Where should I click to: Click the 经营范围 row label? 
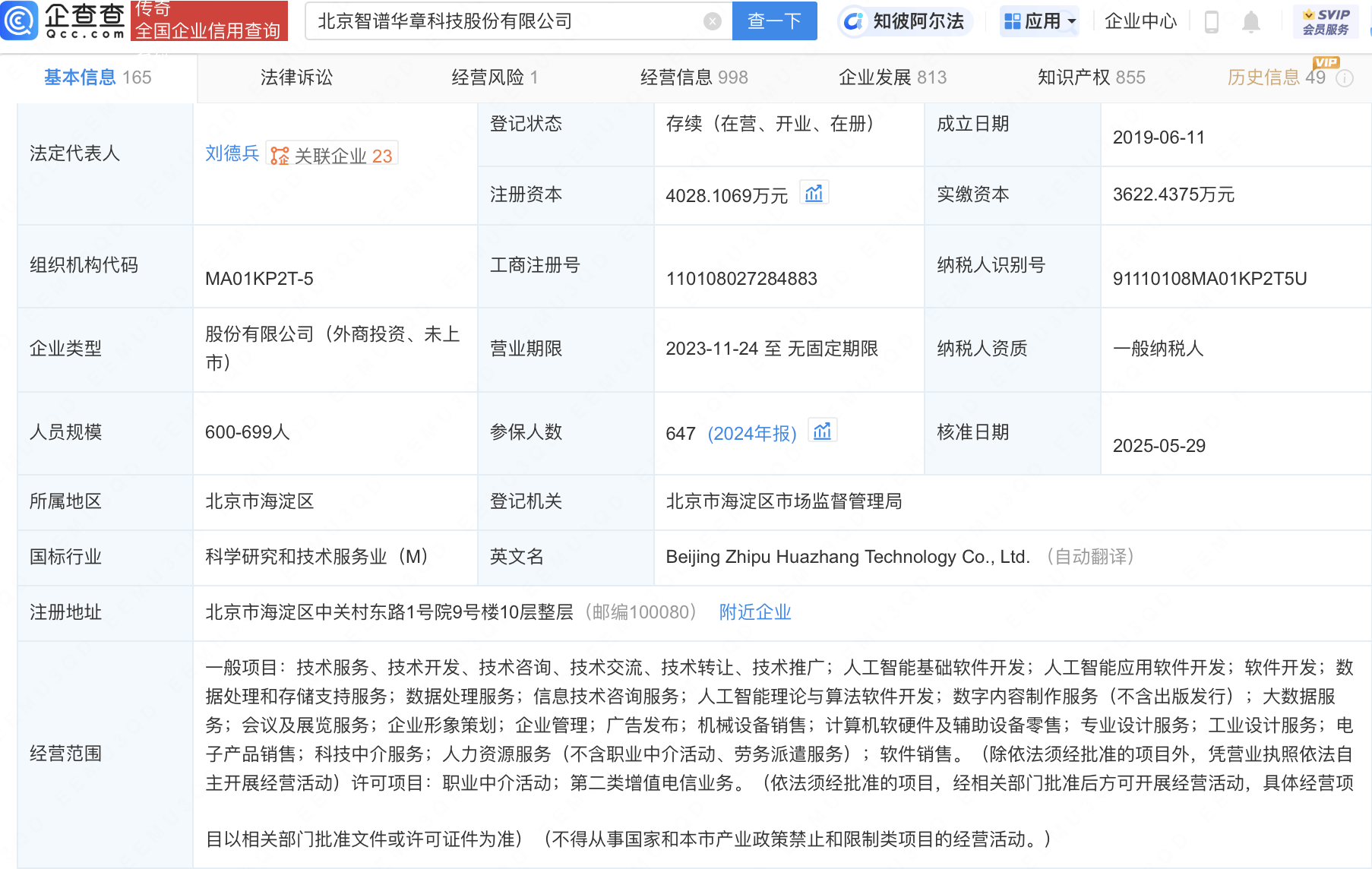coord(65,754)
